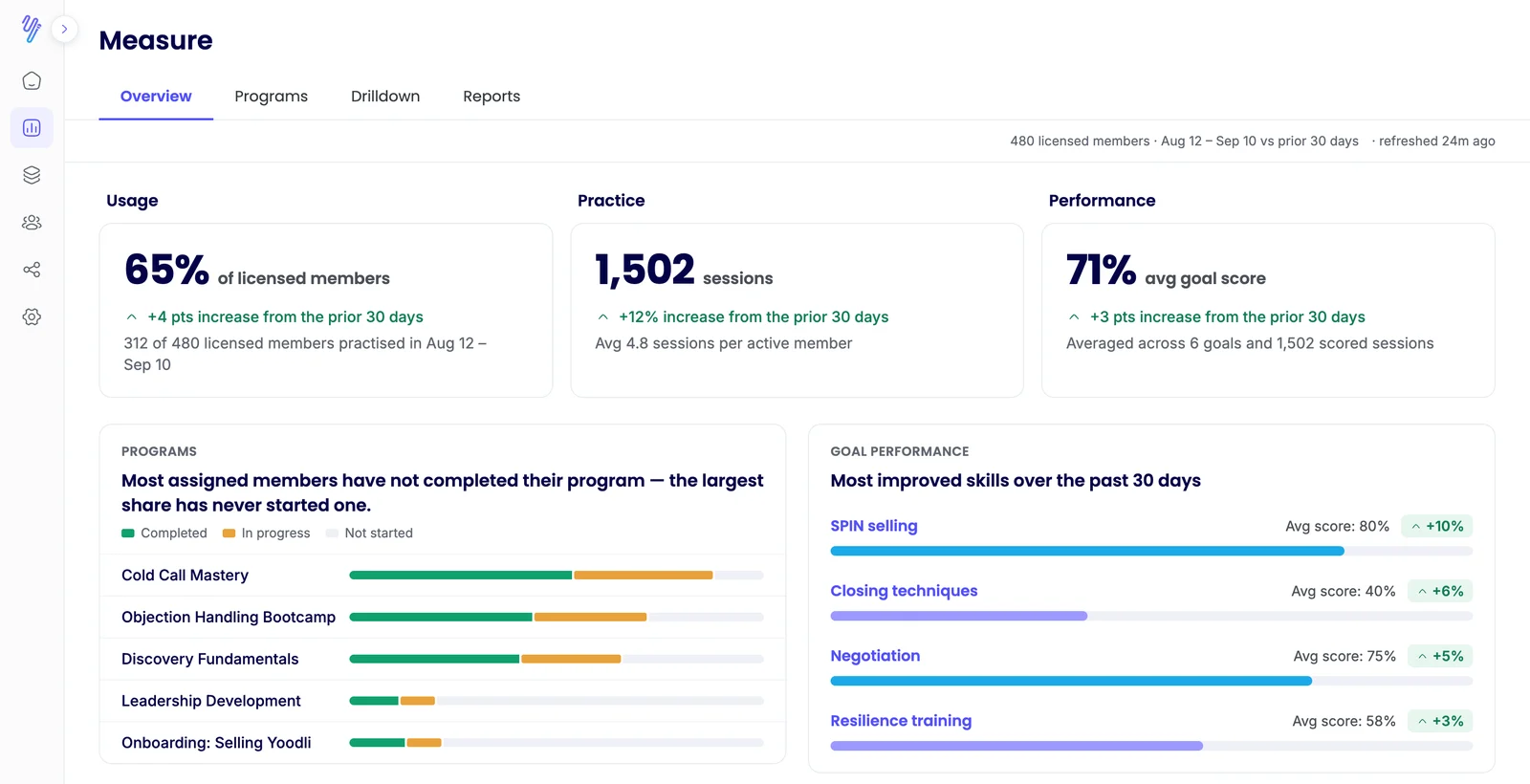
Task: Expand the sidebar with the chevron button
Action: [64, 29]
